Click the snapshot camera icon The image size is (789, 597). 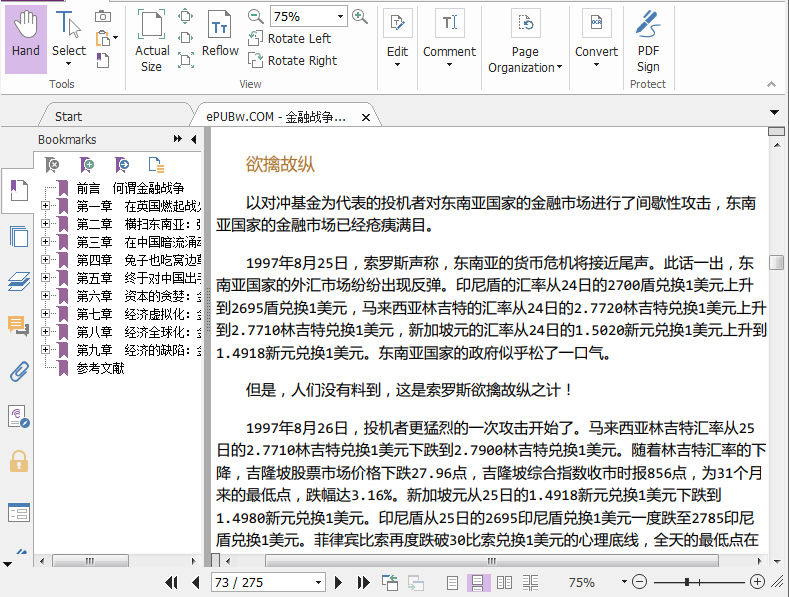point(103,17)
